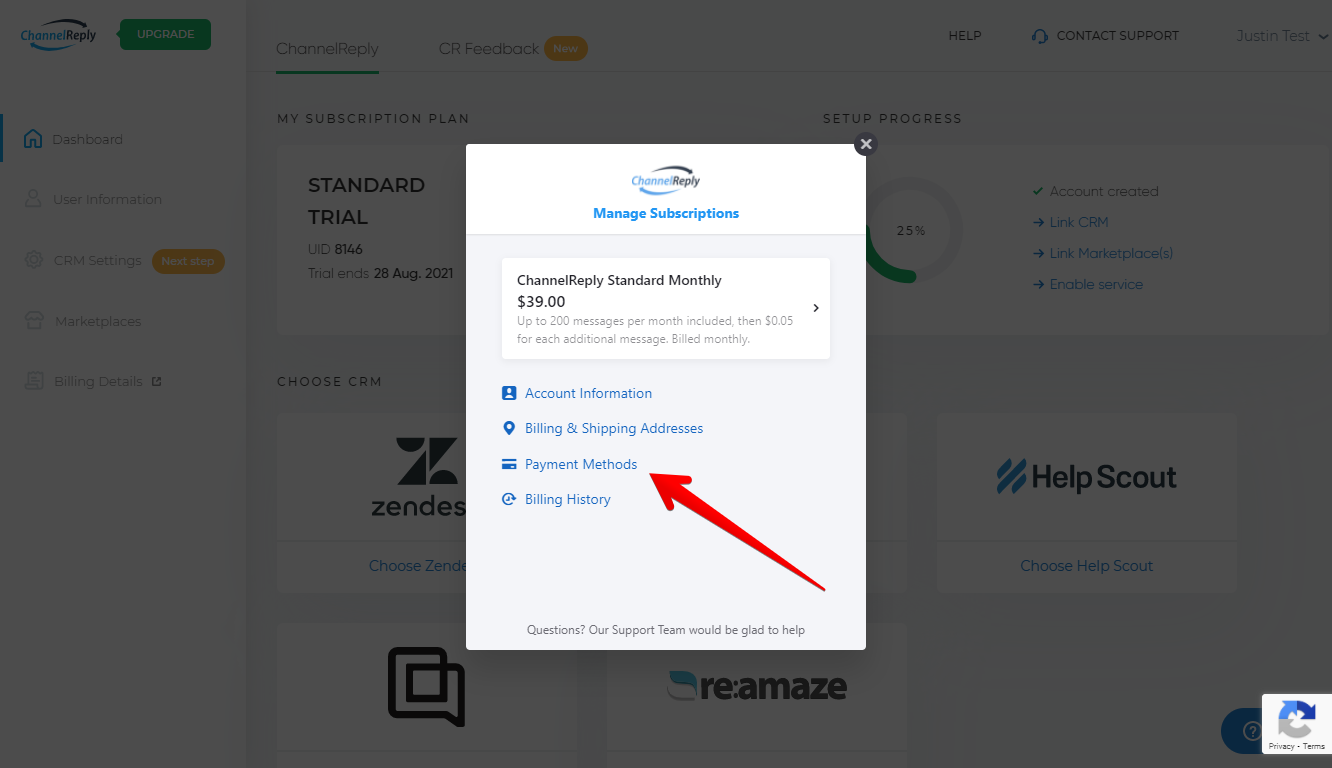This screenshot has width=1332, height=768.
Task: Click the Contact Support headset icon
Action: coord(1040,36)
